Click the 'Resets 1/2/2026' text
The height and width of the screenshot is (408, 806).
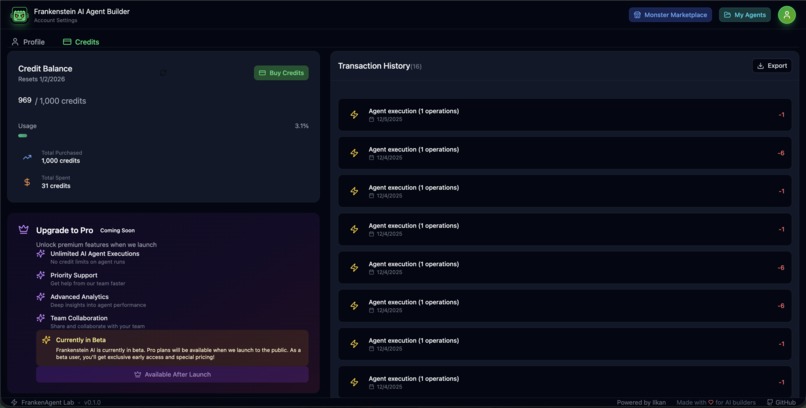point(42,79)
